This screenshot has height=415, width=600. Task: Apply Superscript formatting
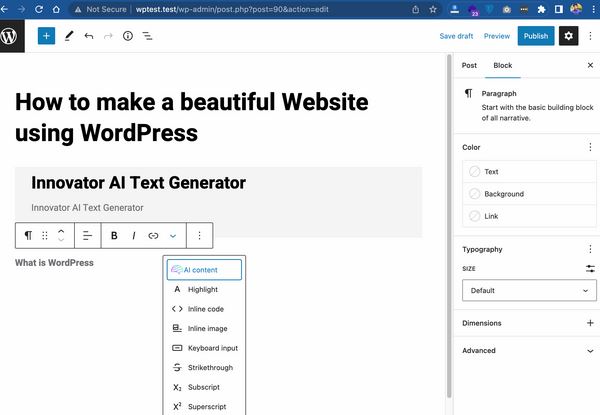coord(204,407)
